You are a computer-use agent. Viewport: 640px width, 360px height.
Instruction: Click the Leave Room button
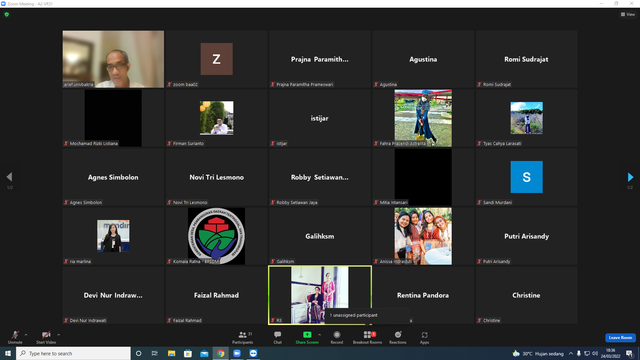[x=620, y=338]
